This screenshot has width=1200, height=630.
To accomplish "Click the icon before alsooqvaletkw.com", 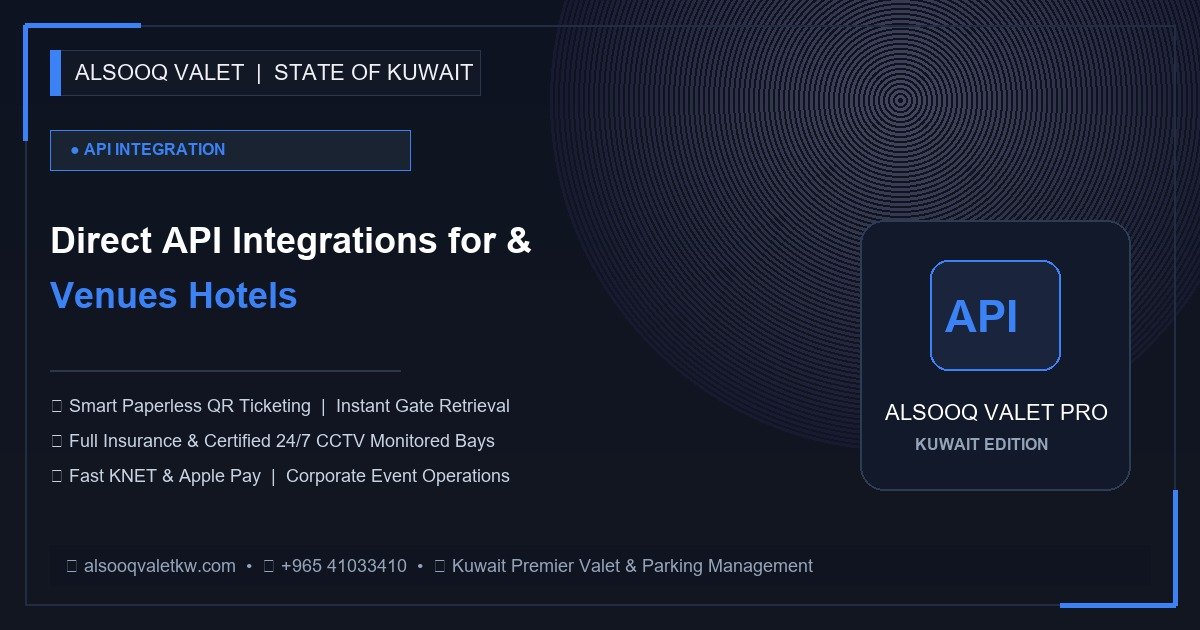I will click(x=72, y=566).
